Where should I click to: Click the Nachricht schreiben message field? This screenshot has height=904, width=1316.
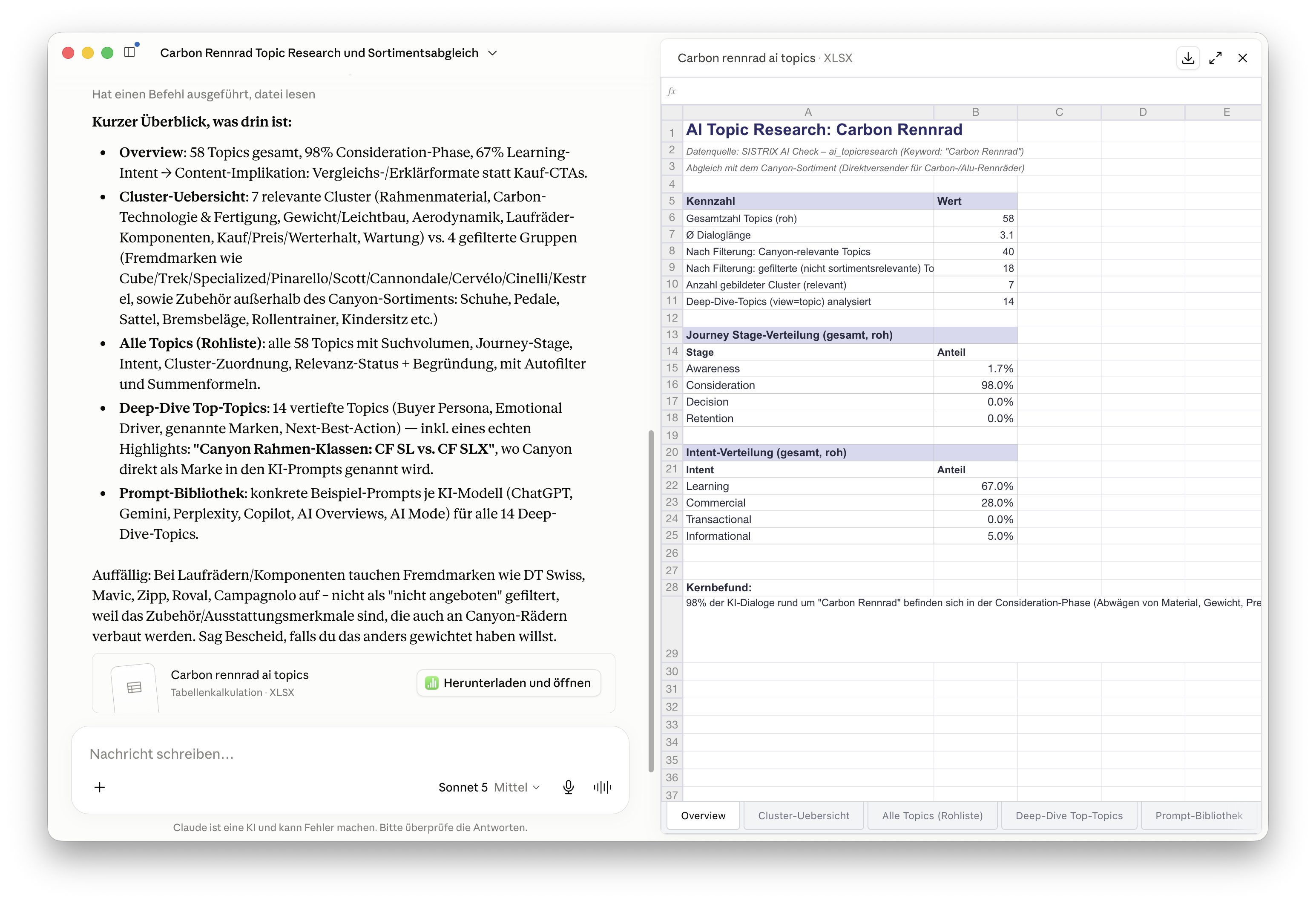click(x=350, y=754)
